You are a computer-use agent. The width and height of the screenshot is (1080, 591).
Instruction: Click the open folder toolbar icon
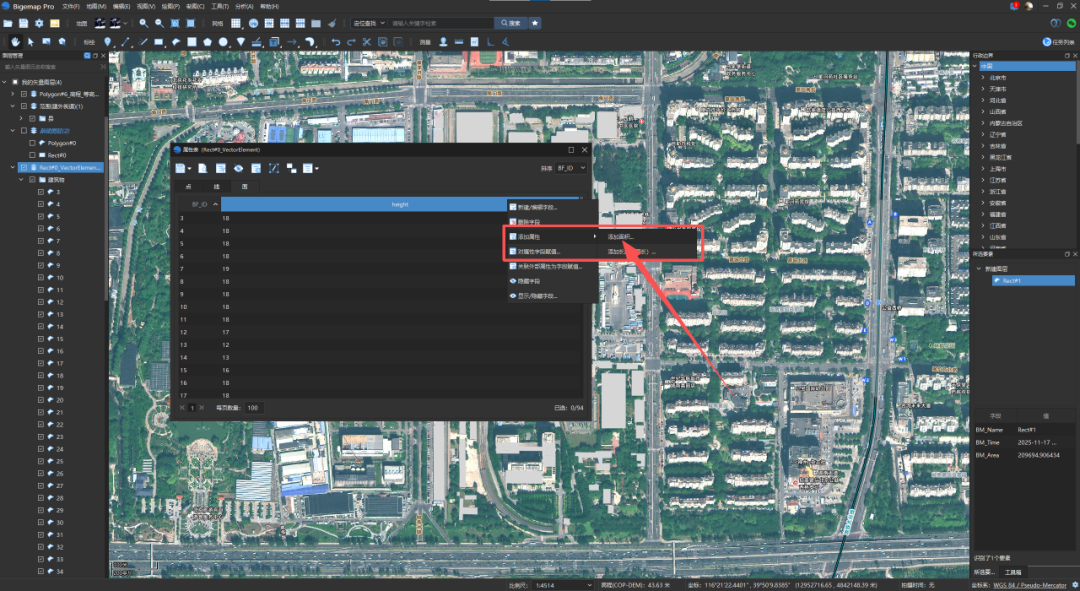(x=8, y=23)
